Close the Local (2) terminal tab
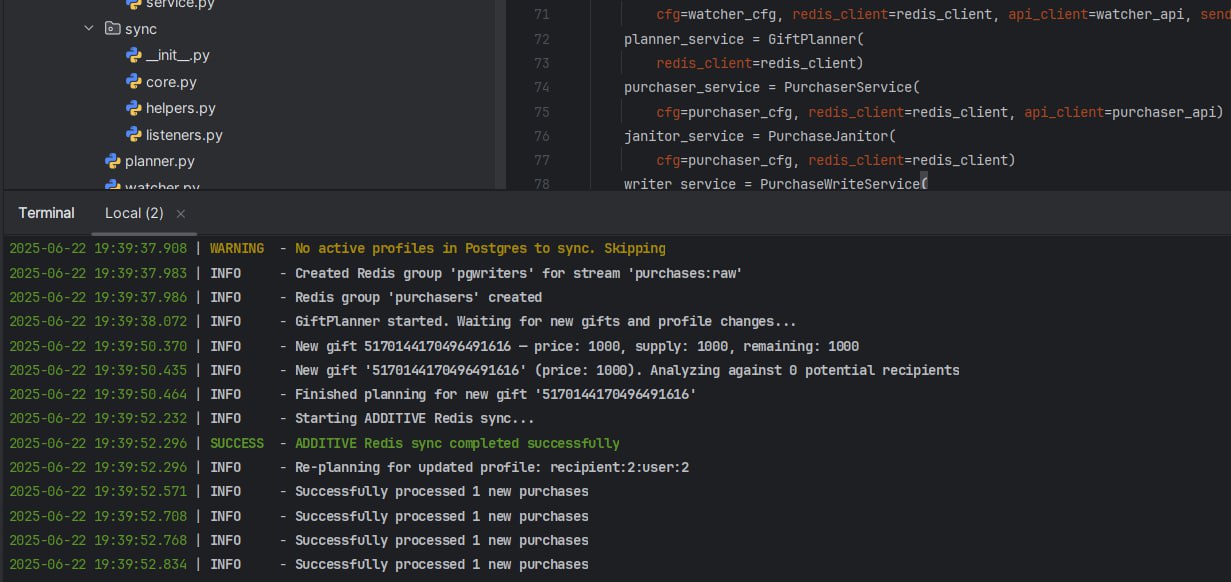Viewport: 1231px width, 582px height. (x=181, y=214)
